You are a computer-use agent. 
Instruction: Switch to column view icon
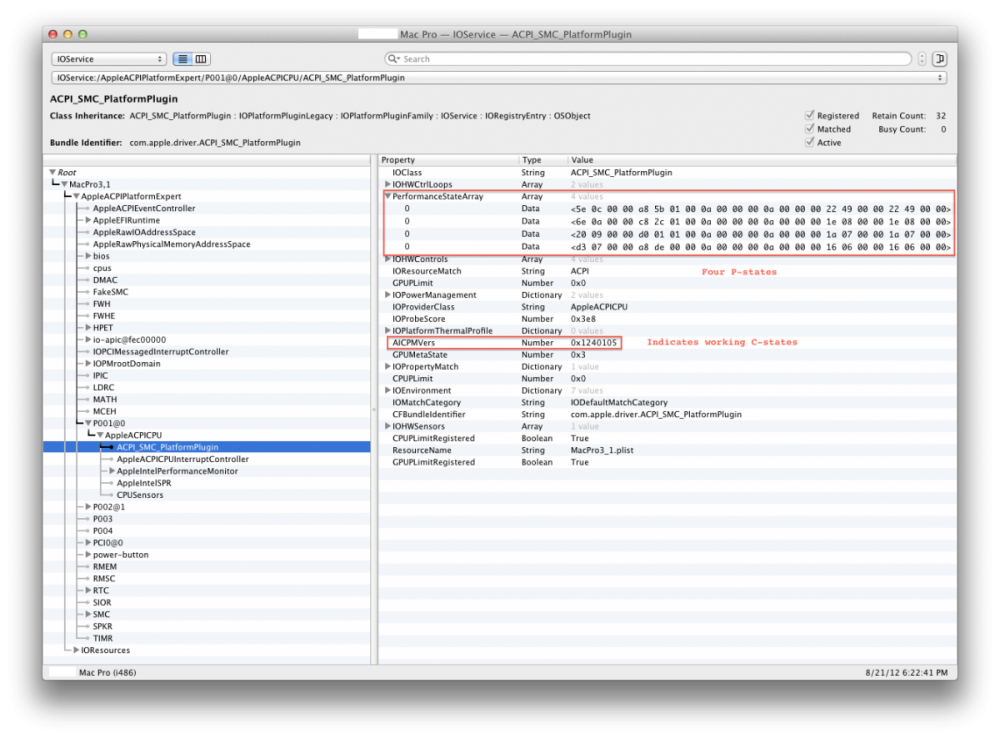click(201, 59)
